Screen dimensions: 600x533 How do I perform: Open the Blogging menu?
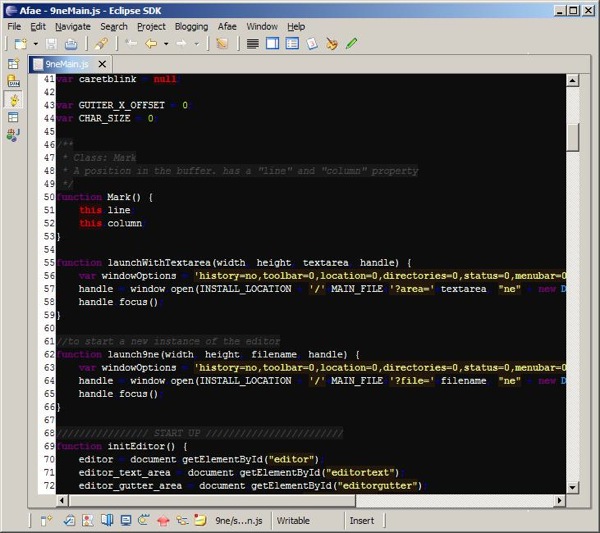191,26
